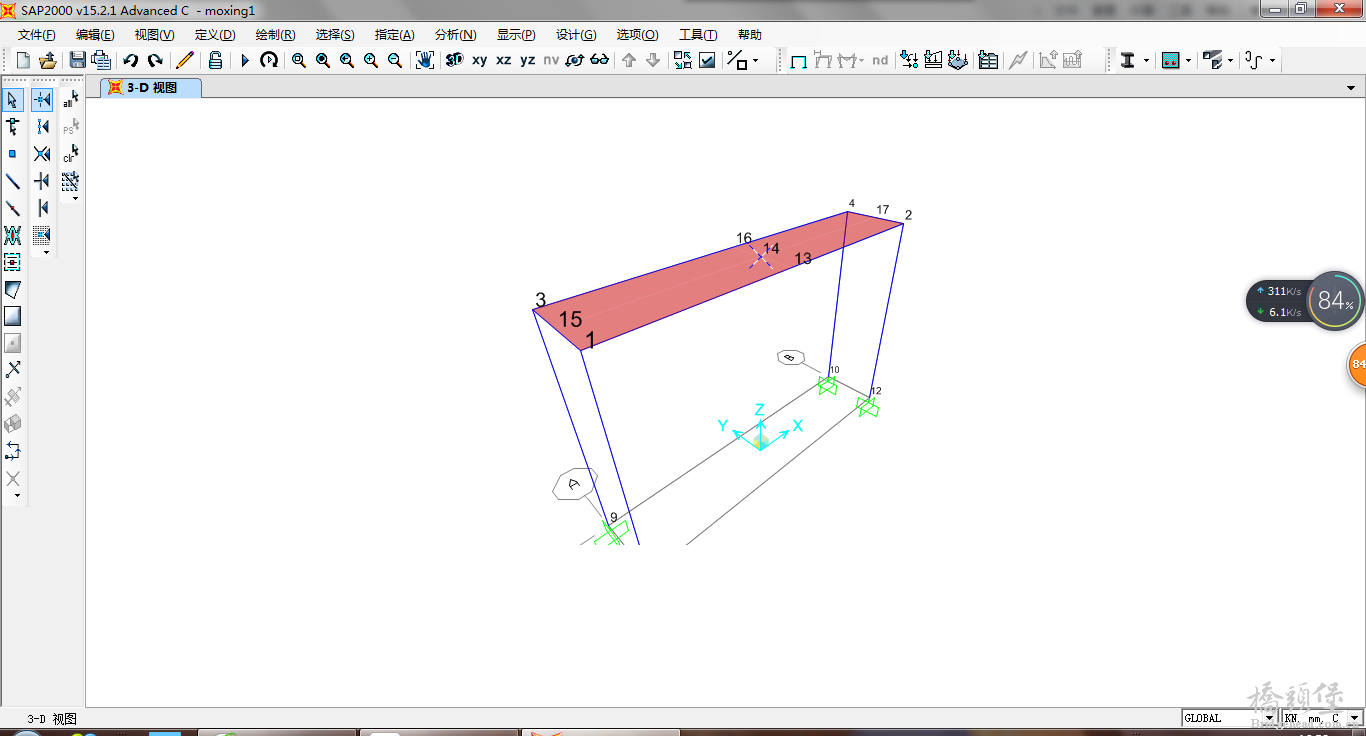Open a model file with the folder icon

click(x=47, y=60)
